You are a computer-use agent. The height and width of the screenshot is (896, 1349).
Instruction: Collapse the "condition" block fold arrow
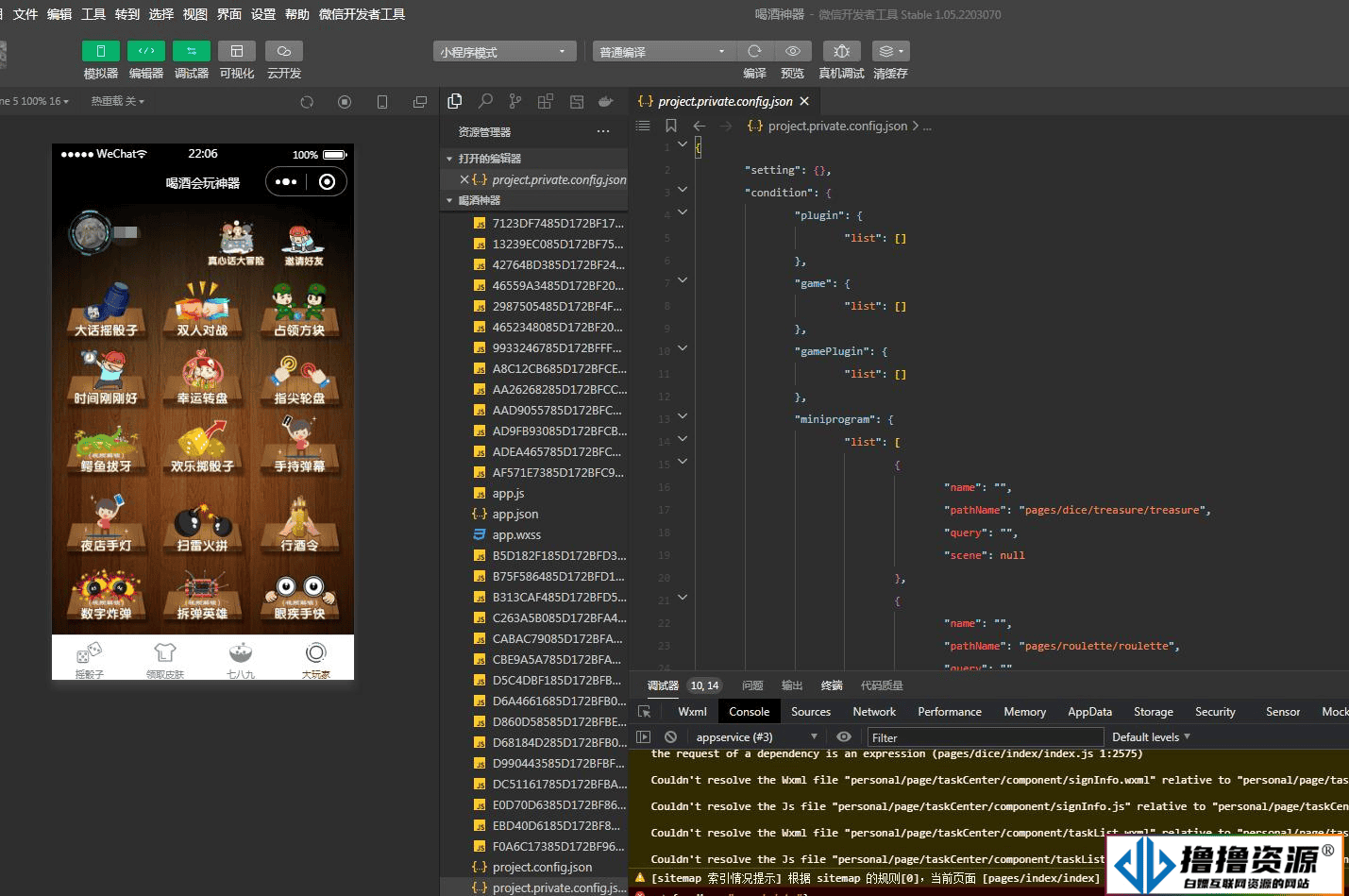tap(683, 190)
